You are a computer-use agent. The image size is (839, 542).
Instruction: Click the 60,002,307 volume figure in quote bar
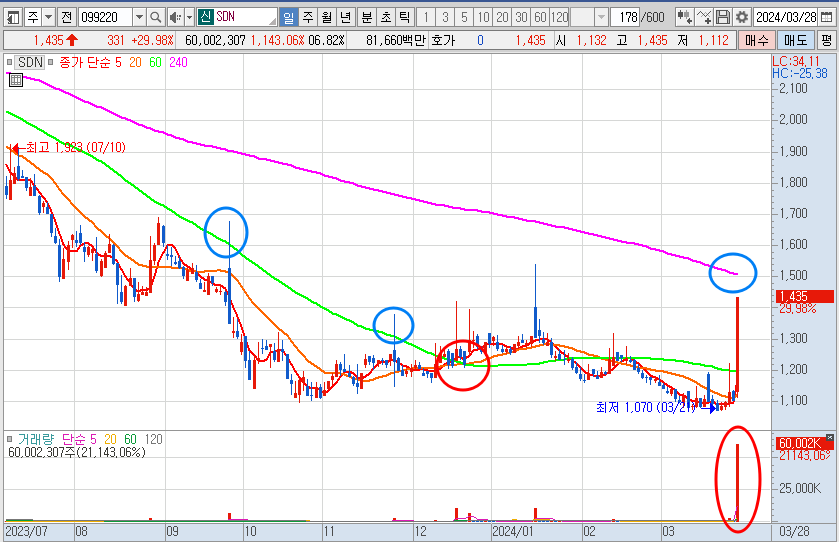point(215,40)
